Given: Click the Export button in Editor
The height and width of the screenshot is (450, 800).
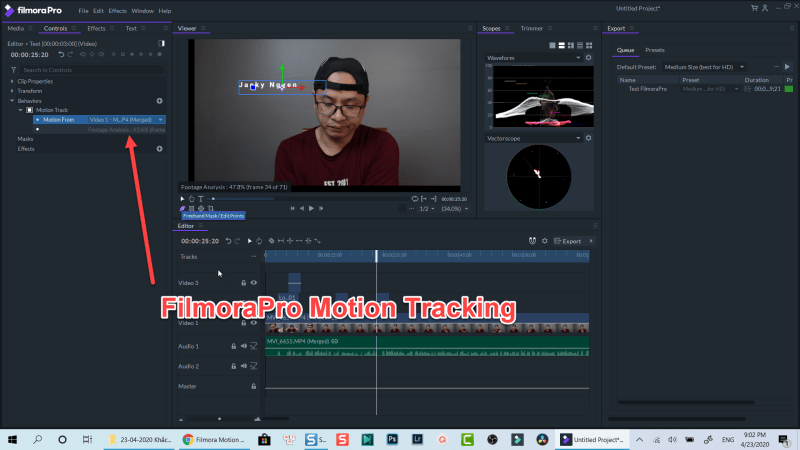Looking at the screenshot, I should coord(571,241).
